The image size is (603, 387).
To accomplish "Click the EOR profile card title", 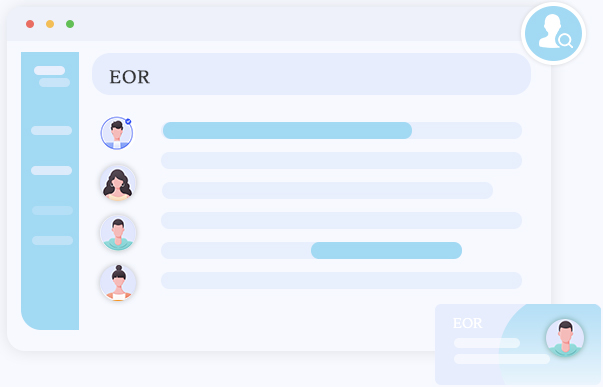I will (x=468, y=323).
